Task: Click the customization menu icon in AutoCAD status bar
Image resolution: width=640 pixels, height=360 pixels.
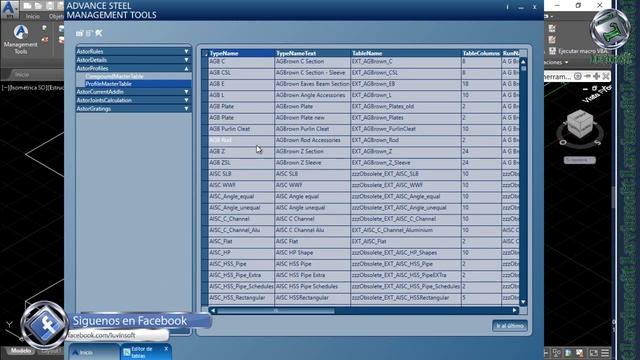Action: point(605,353)
